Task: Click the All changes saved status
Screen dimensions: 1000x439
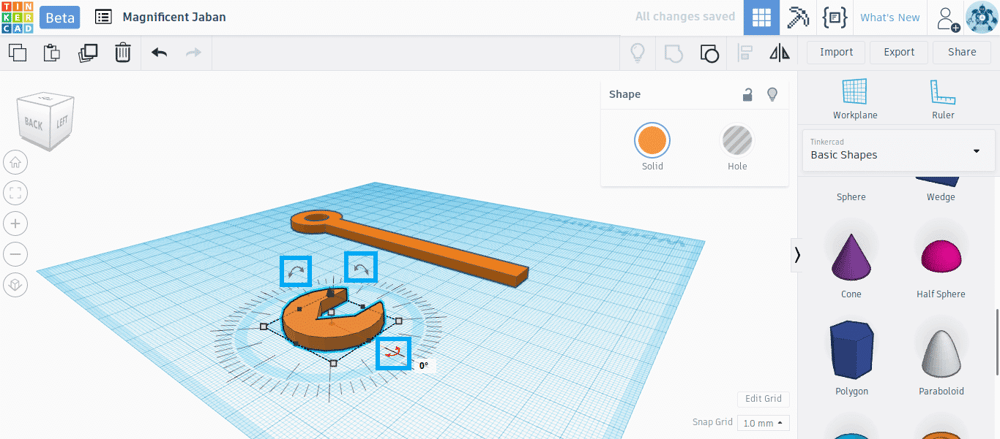Action: point(685,17)
